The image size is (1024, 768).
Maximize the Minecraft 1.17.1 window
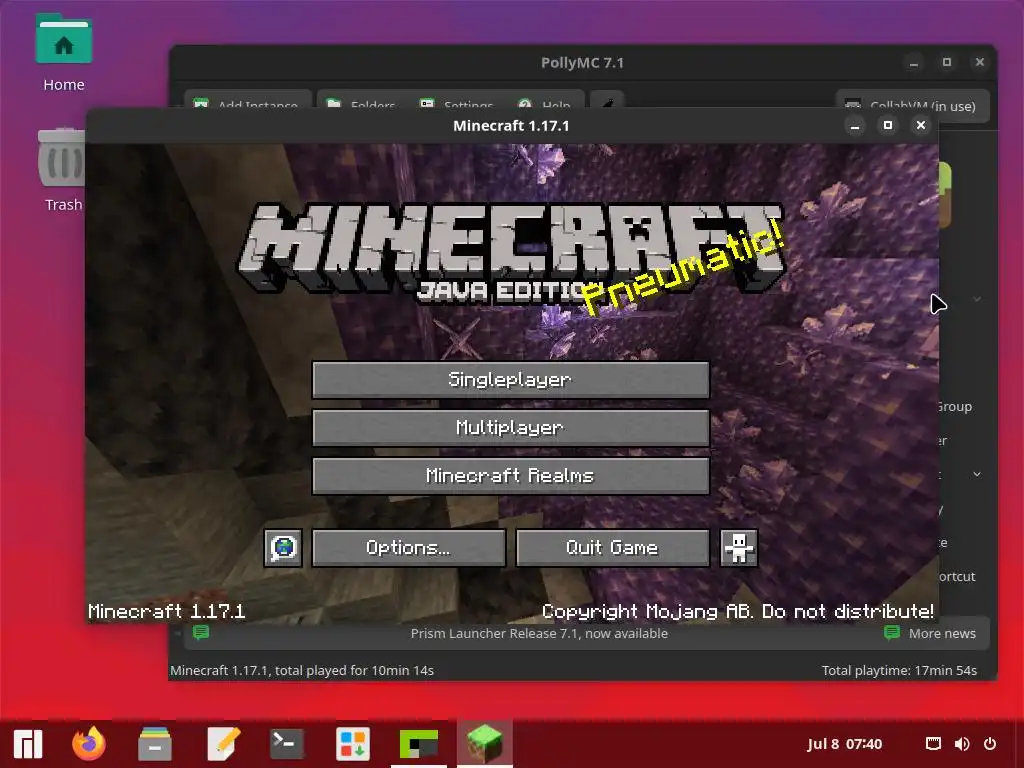(x=888, y=125)
